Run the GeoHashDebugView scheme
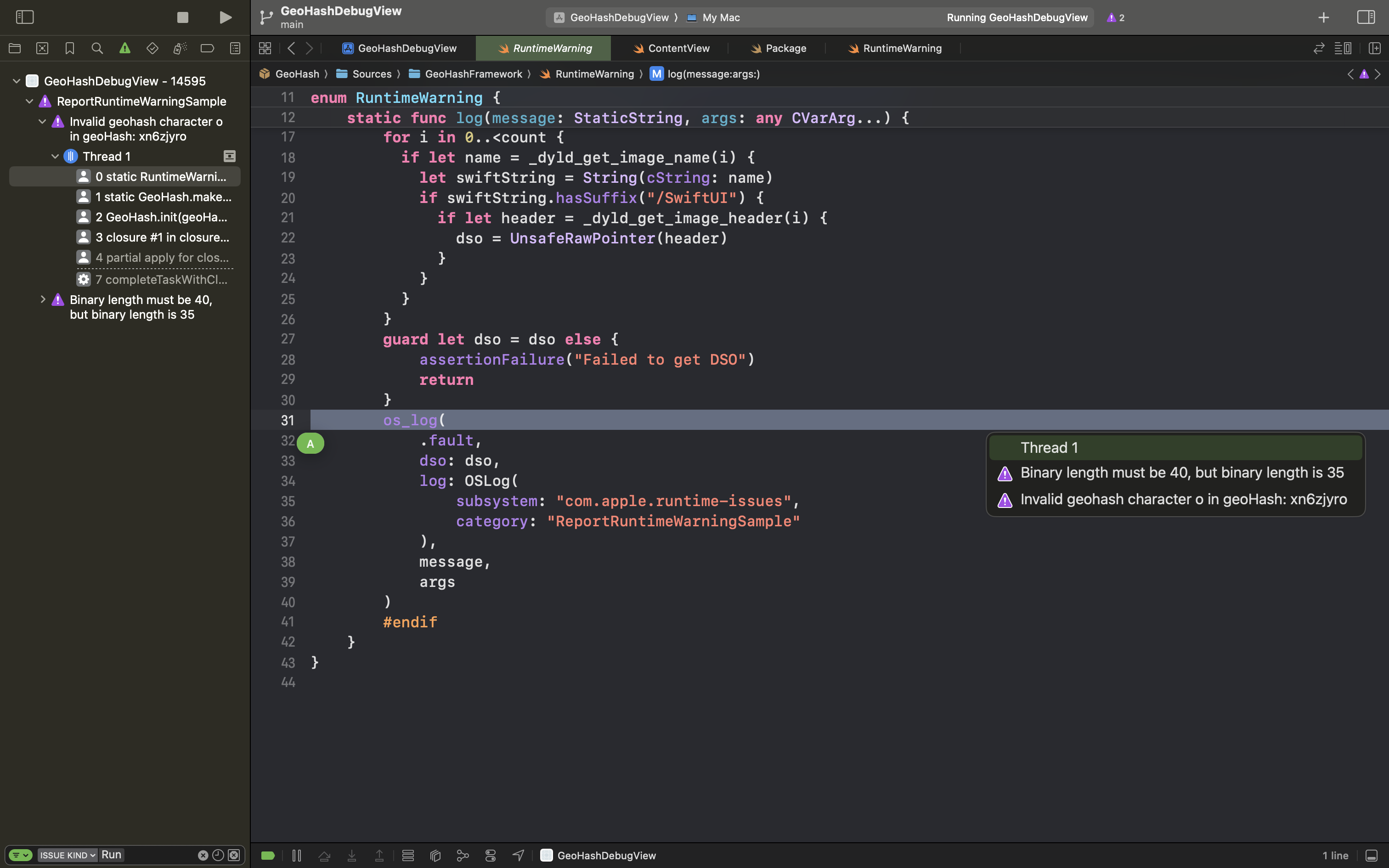Viewport: 1389px width, 868px height. coord(226,17)
